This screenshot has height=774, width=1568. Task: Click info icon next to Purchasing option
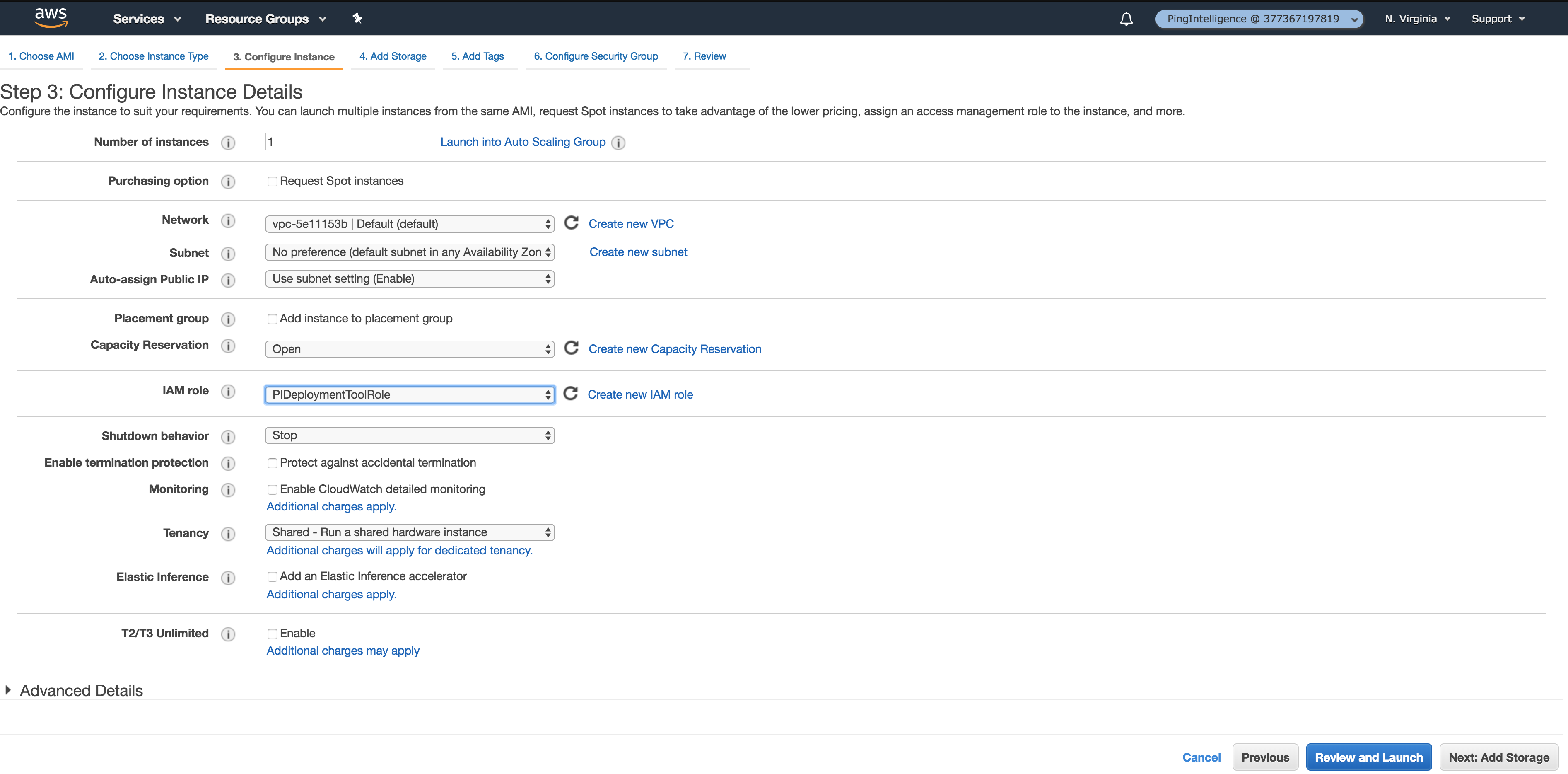coord(228,181)
